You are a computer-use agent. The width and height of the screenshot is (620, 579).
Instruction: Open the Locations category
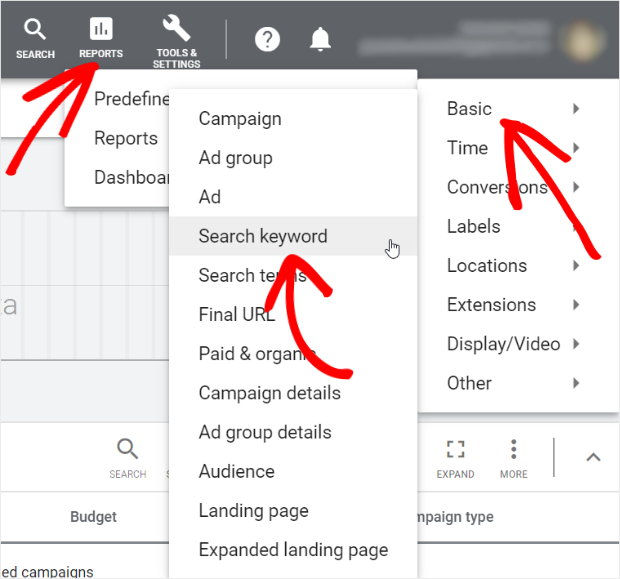[x=487, y=265]
